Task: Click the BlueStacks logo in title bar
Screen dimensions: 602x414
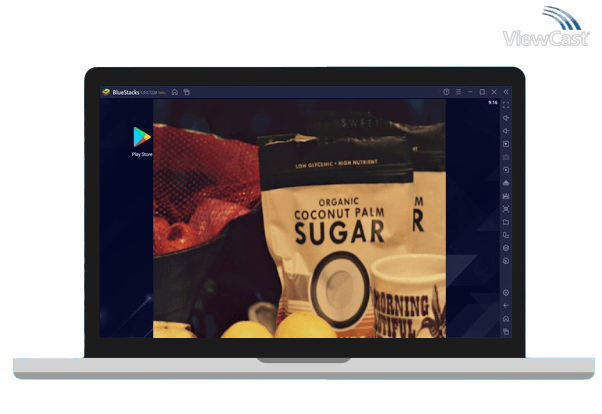Action: pos(106,92)
